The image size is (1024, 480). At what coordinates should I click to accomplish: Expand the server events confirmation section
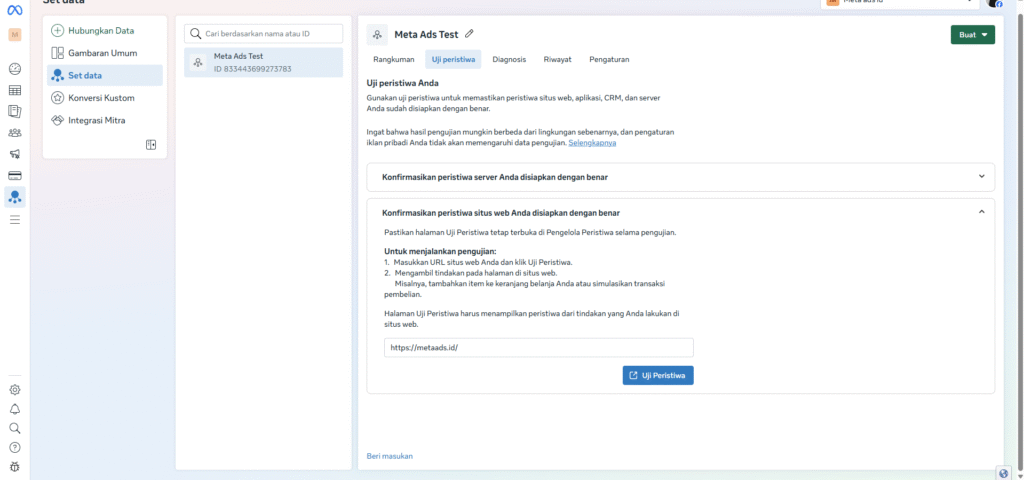pyautogui.click(x=981, y=177)
